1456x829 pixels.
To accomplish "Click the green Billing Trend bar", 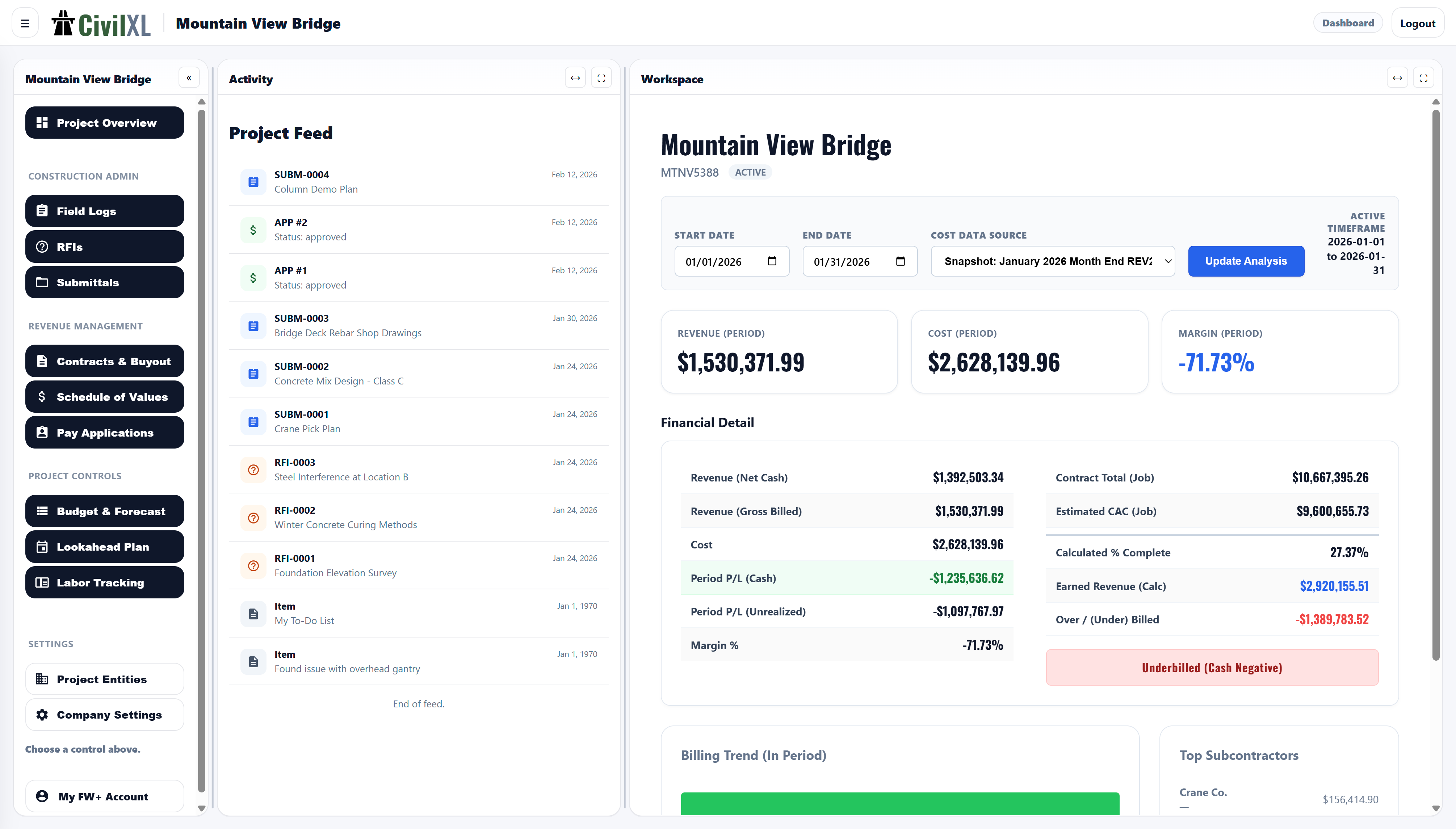I will (900, 803).
